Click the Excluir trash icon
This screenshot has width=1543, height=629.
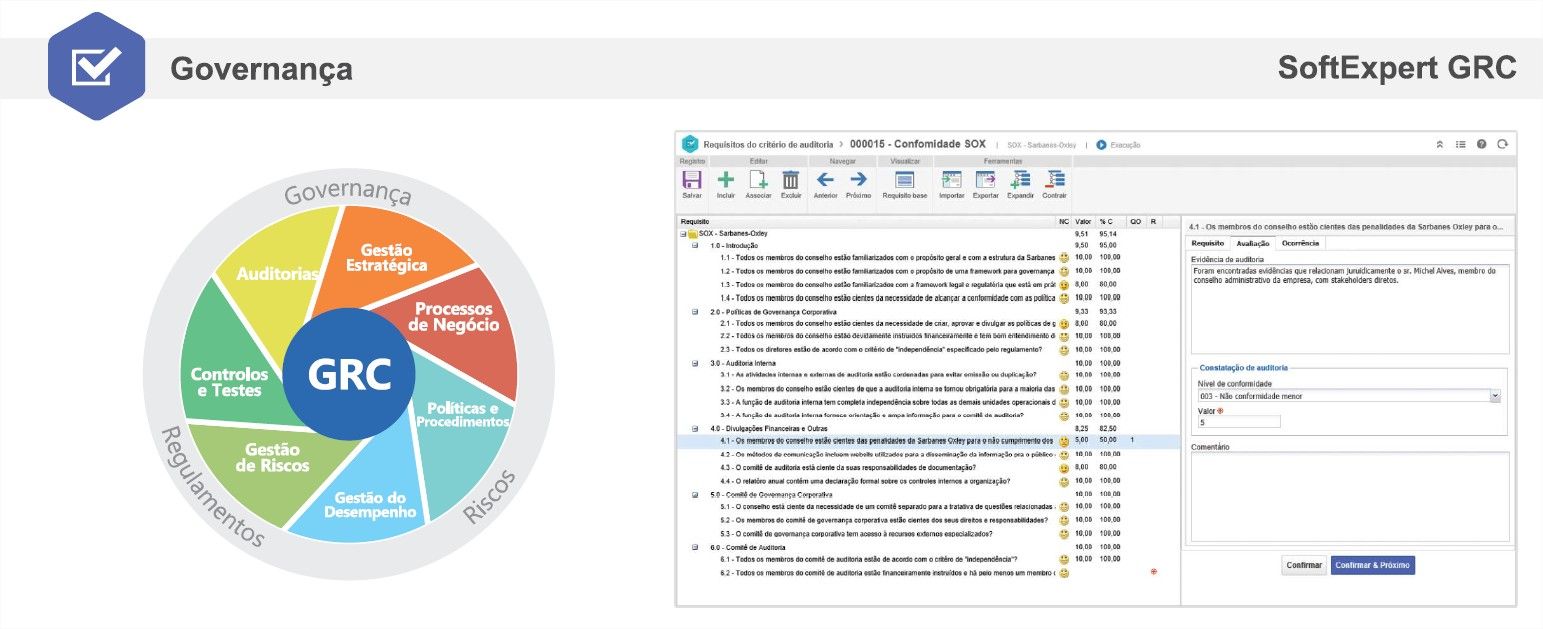click(790, 180)
